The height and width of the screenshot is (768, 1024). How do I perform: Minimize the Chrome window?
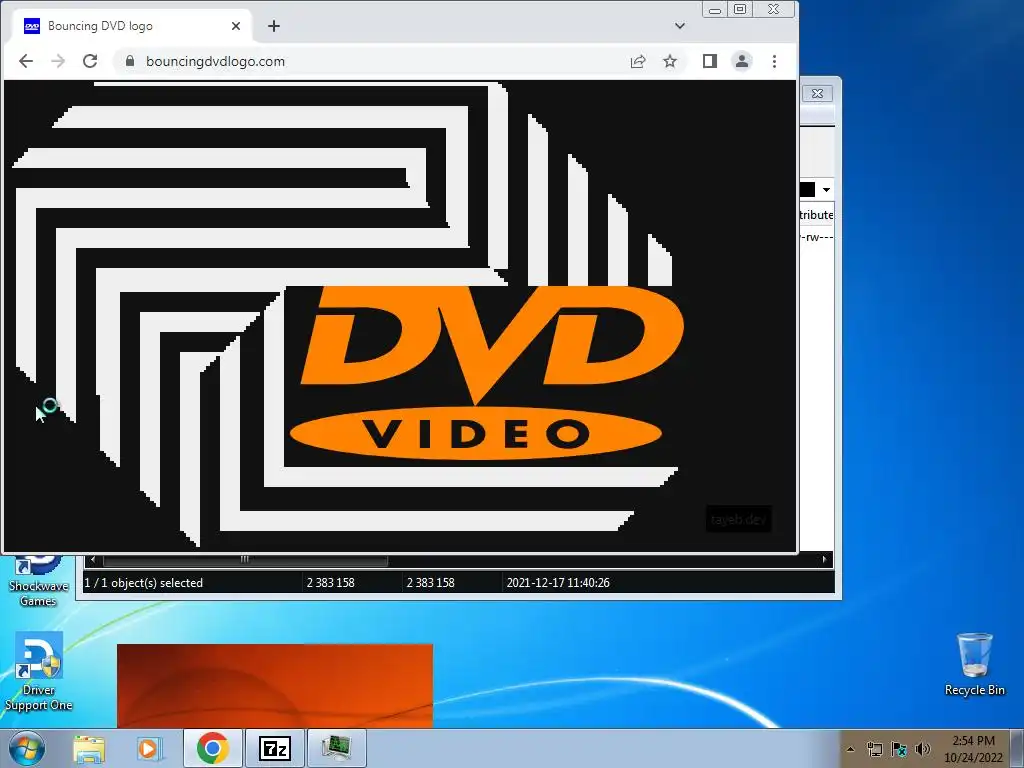coord(715,10)
